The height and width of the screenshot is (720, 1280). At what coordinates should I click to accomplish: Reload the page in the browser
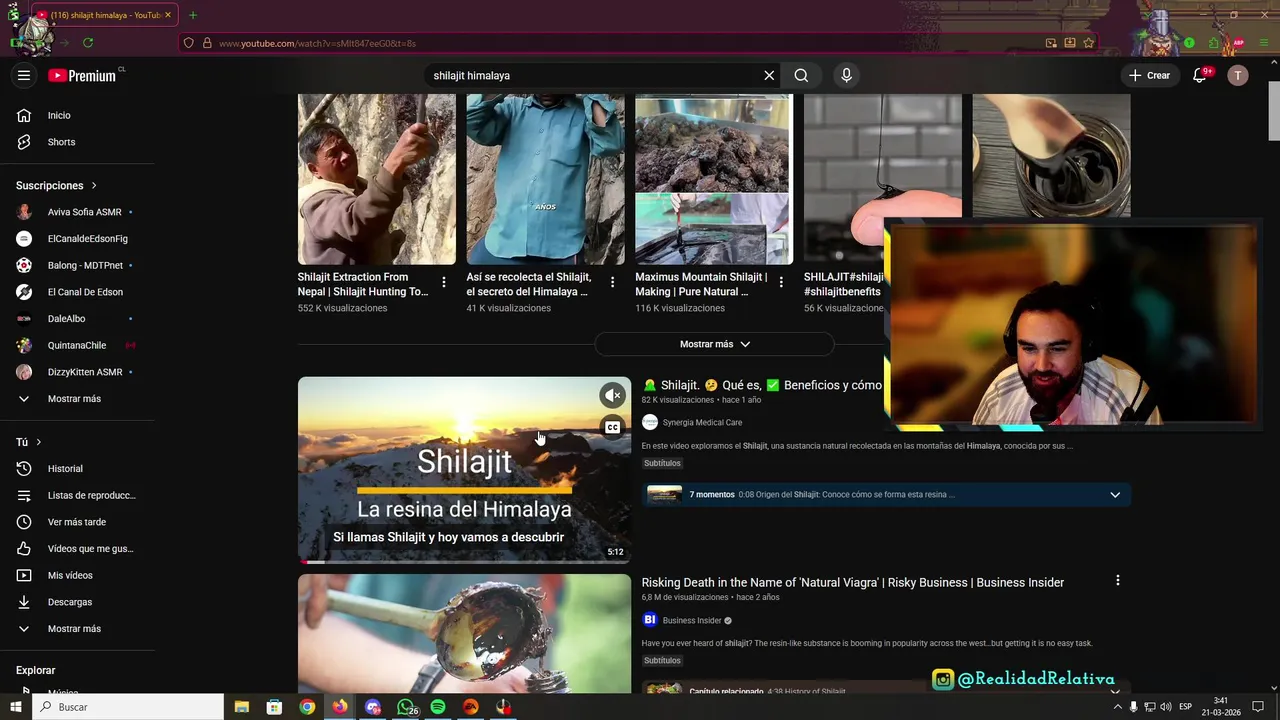click(x=88, y=43)
